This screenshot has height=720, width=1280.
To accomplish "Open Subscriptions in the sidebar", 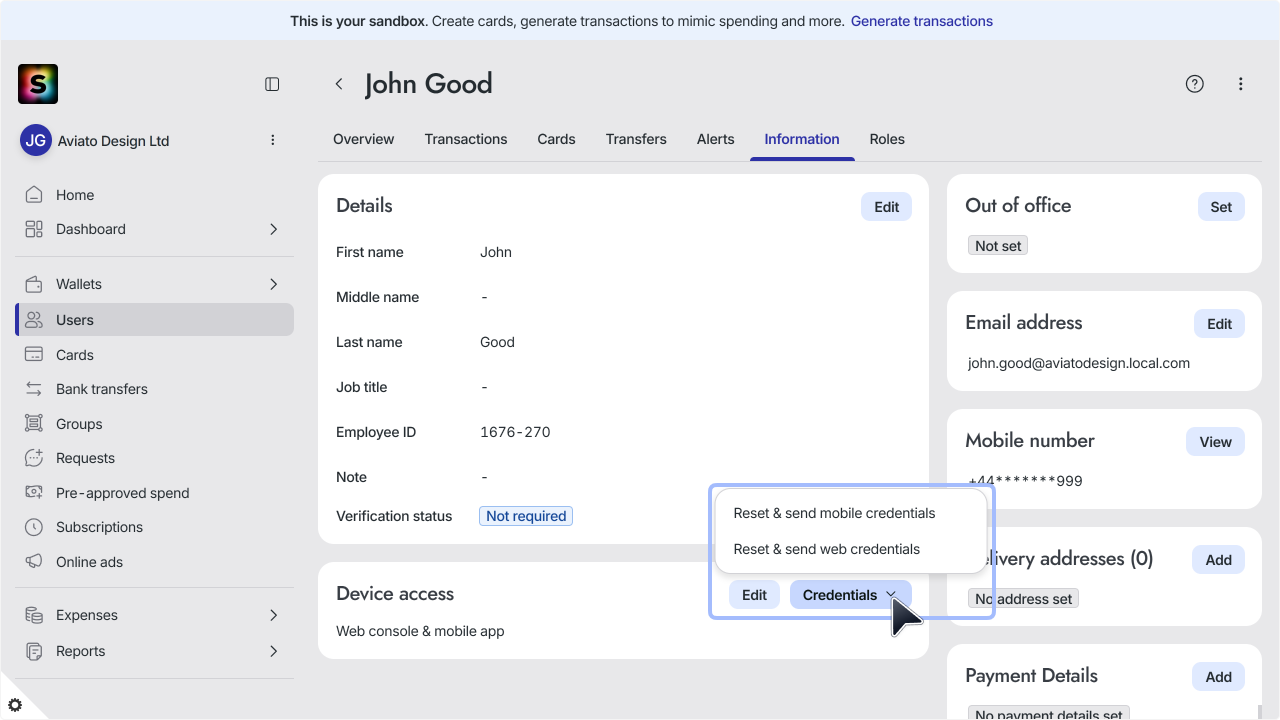I will point(154,527).
